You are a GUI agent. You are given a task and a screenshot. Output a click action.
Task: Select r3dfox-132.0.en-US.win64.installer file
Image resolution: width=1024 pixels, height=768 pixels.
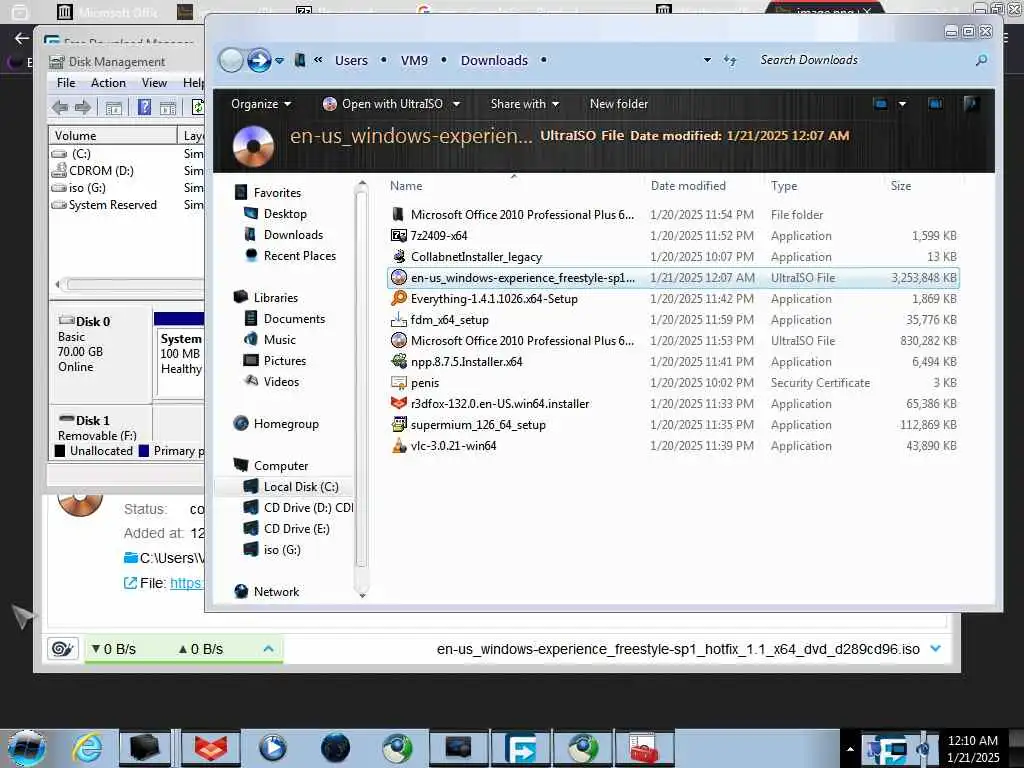tap(673, 404)
